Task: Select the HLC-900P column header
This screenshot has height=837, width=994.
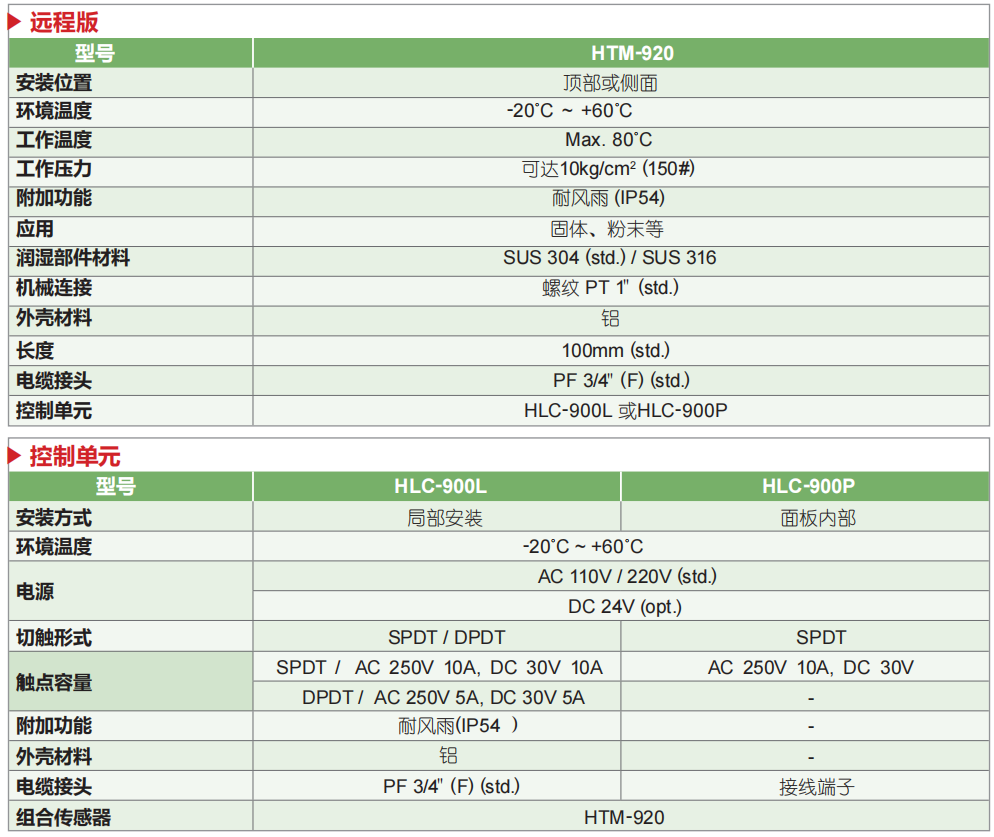Action: click(805, 486)
